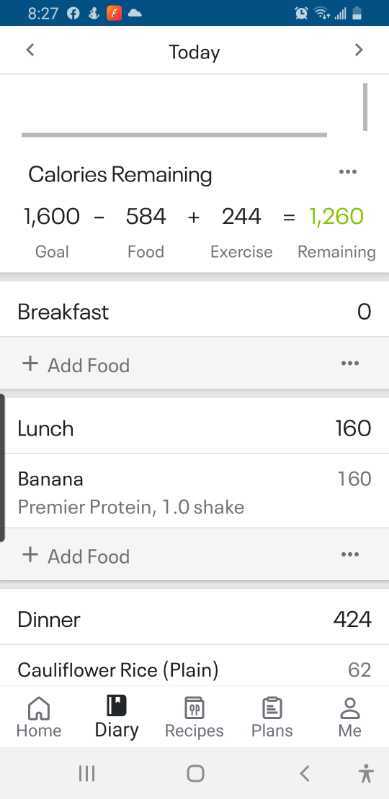Go to next day with right arrow
389x799 pixels.
click(359, 50)
